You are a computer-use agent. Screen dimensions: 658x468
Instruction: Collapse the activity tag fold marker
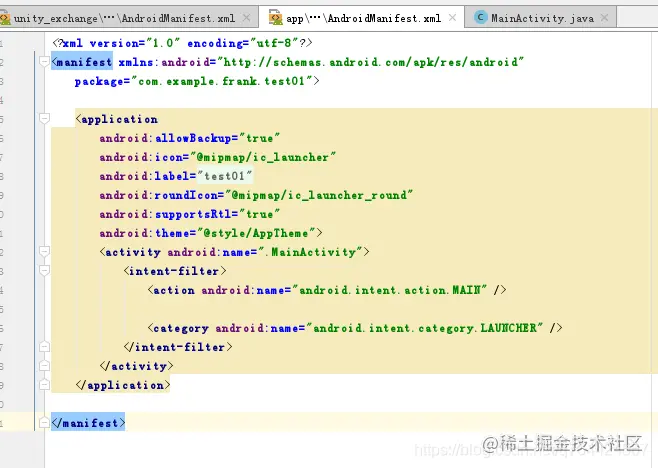[x=44, y=252]
